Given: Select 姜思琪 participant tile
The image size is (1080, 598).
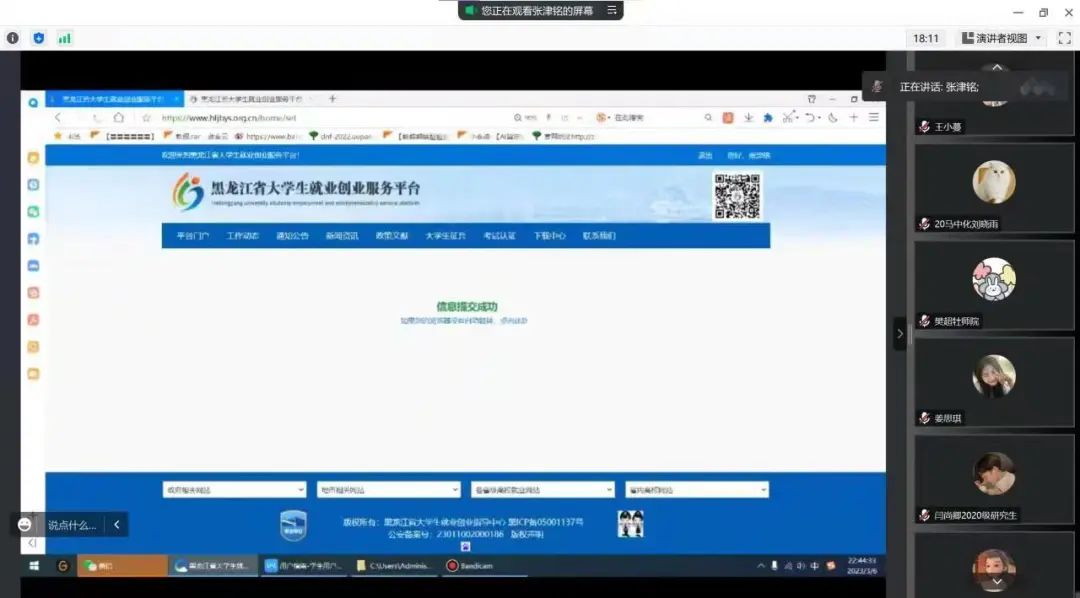Looking at the screenshot, I should point(994,382).
